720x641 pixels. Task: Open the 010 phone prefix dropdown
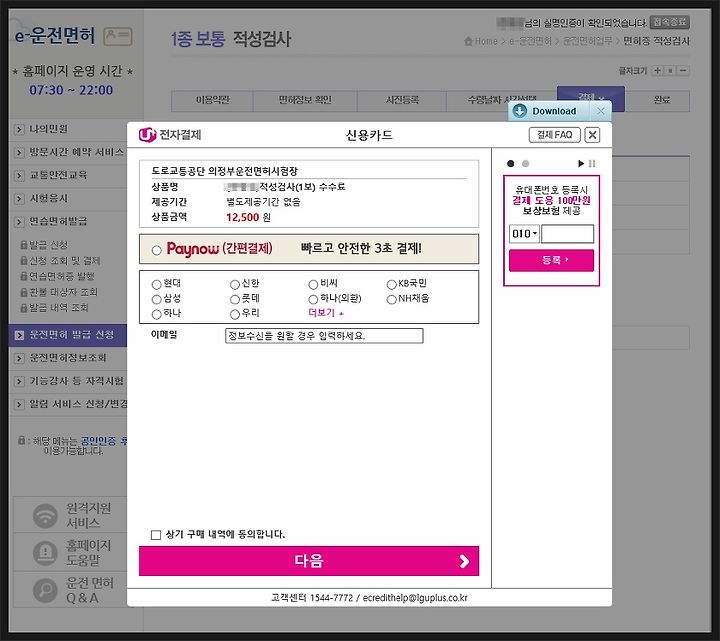[523, 234]
